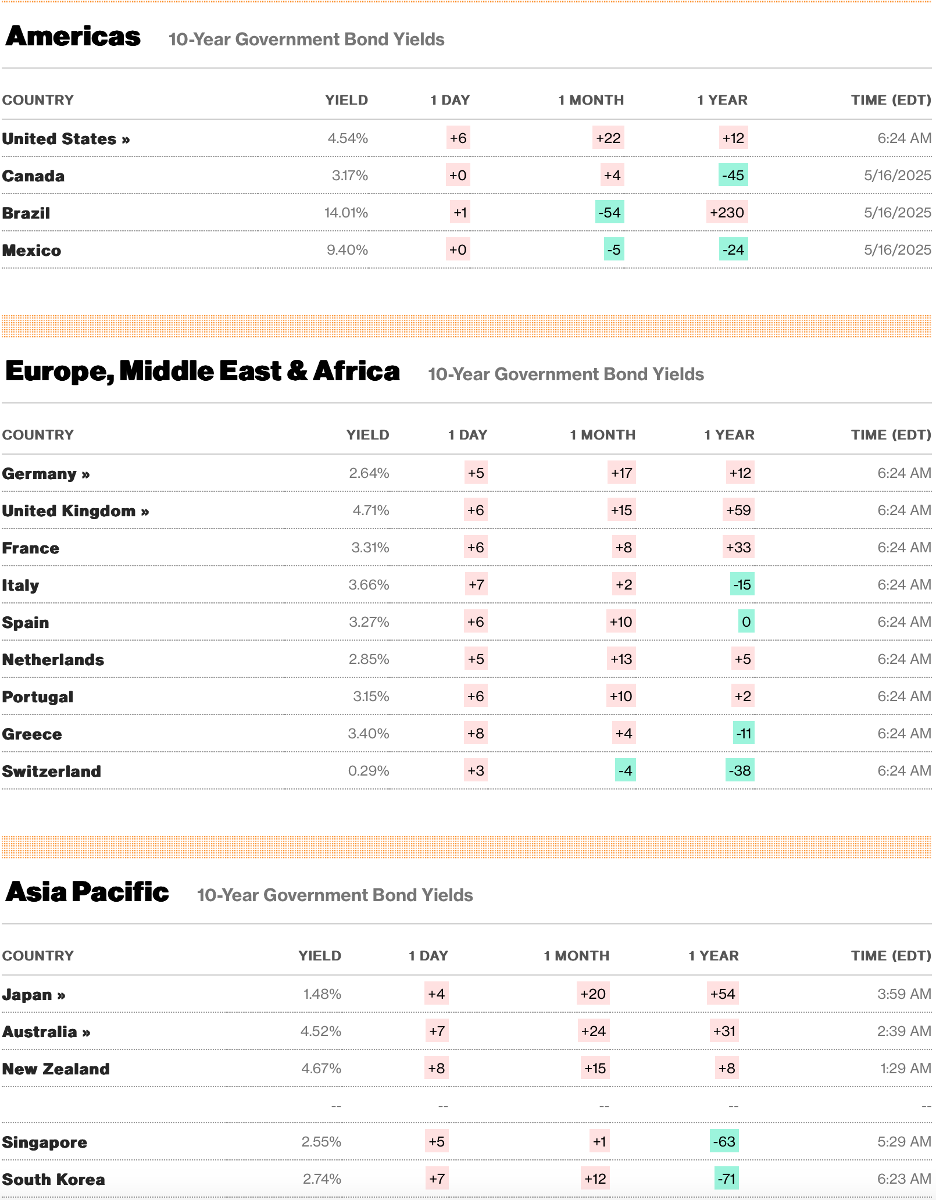Click South Korea's -71 one-year badge

727,1179
